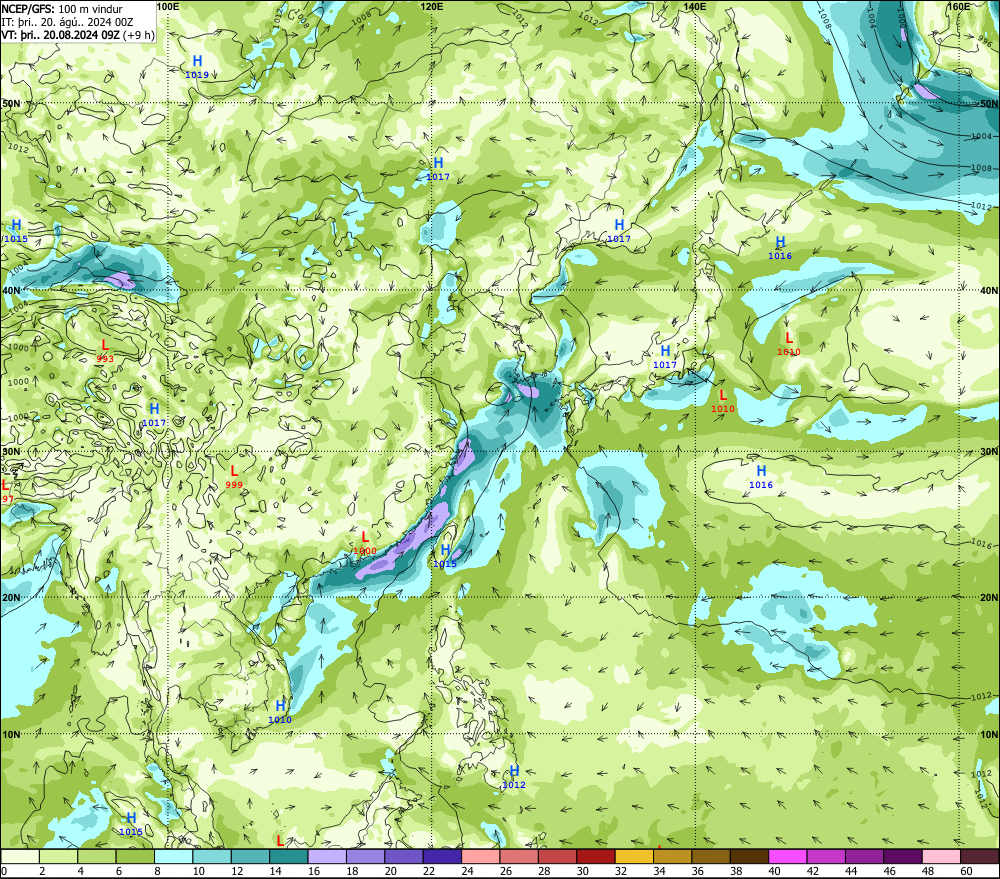Click the 160E longitude label
This screenshot has width=1000, height=879.
[x=959, y=6]
